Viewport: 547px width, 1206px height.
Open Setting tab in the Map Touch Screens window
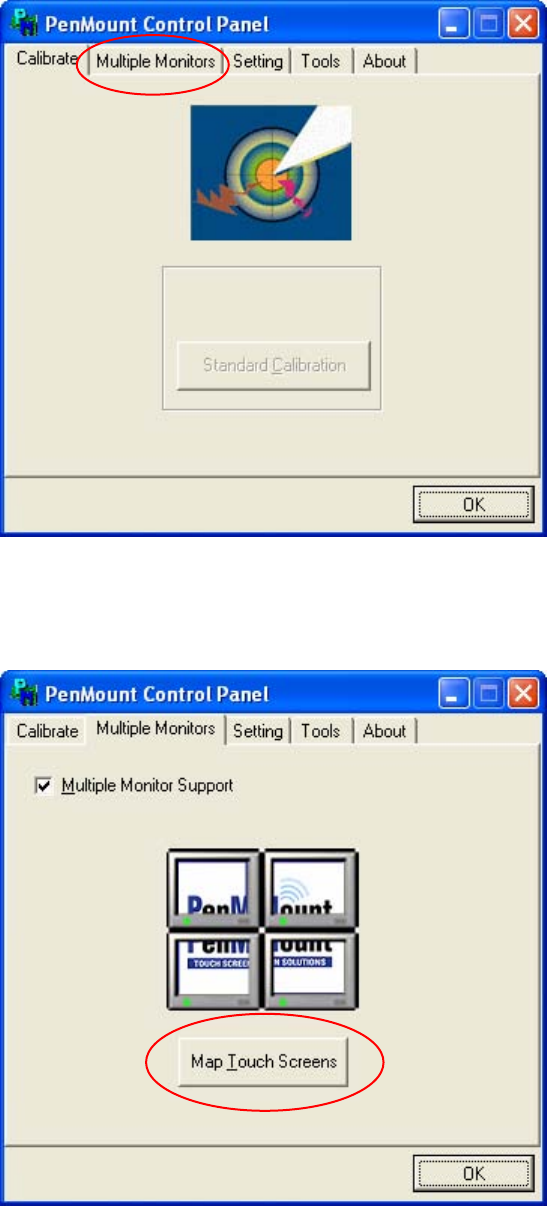258,732
